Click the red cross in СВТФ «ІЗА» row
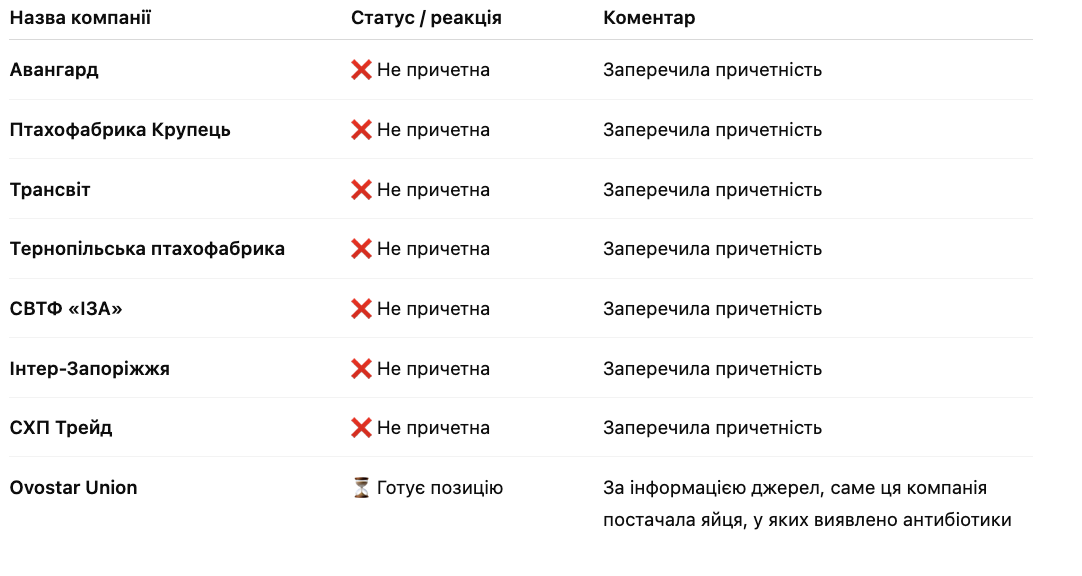 [x=361, y=309]
